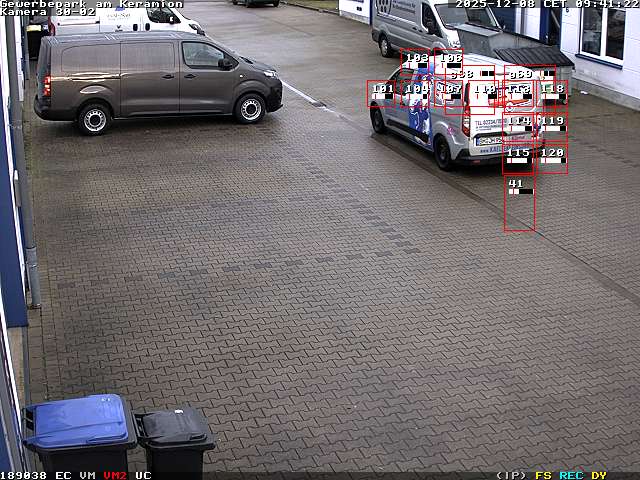Select detection box labeled 103
Screen dimensions: 640x480
pos(416,63)
